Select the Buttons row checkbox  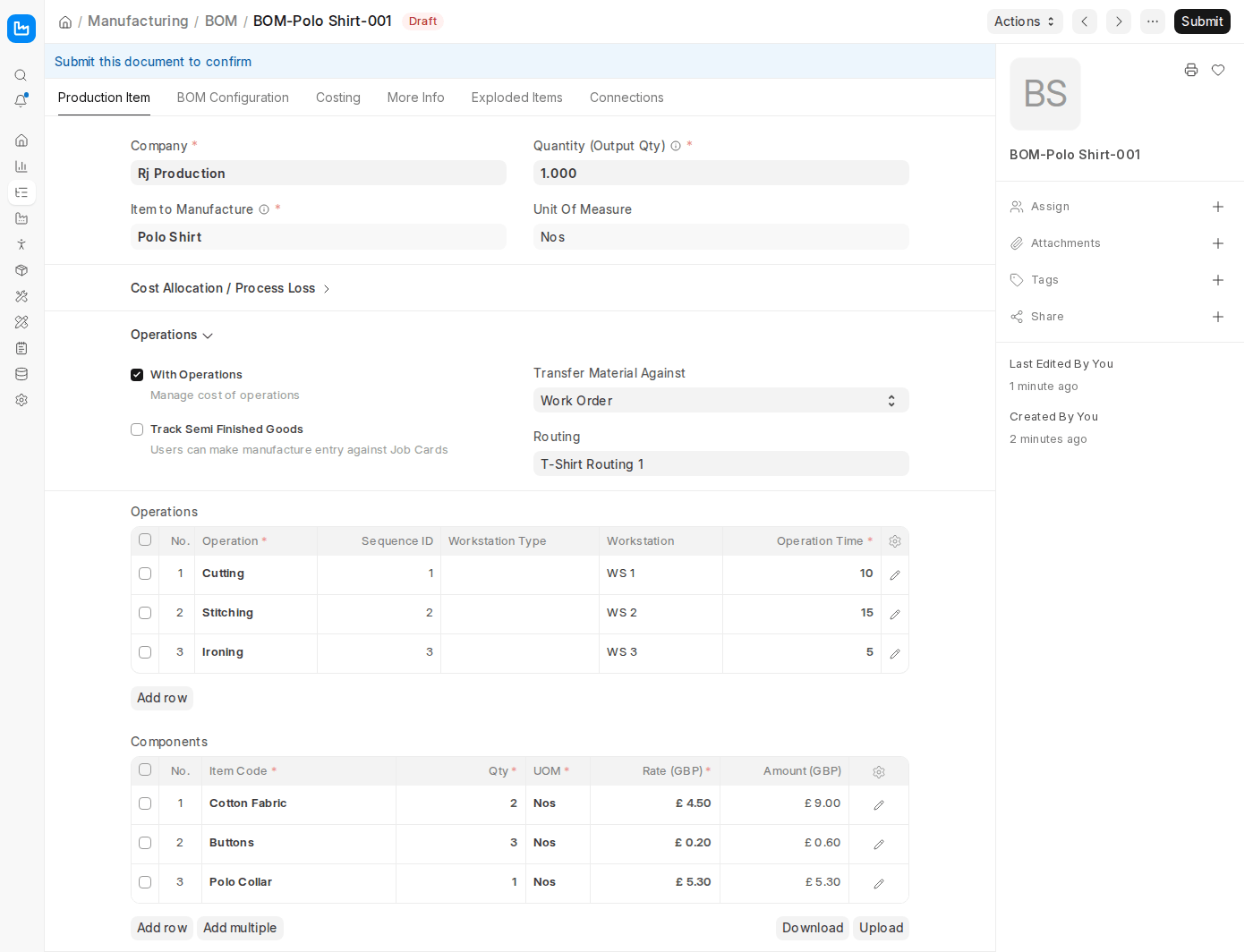[145, 843]
